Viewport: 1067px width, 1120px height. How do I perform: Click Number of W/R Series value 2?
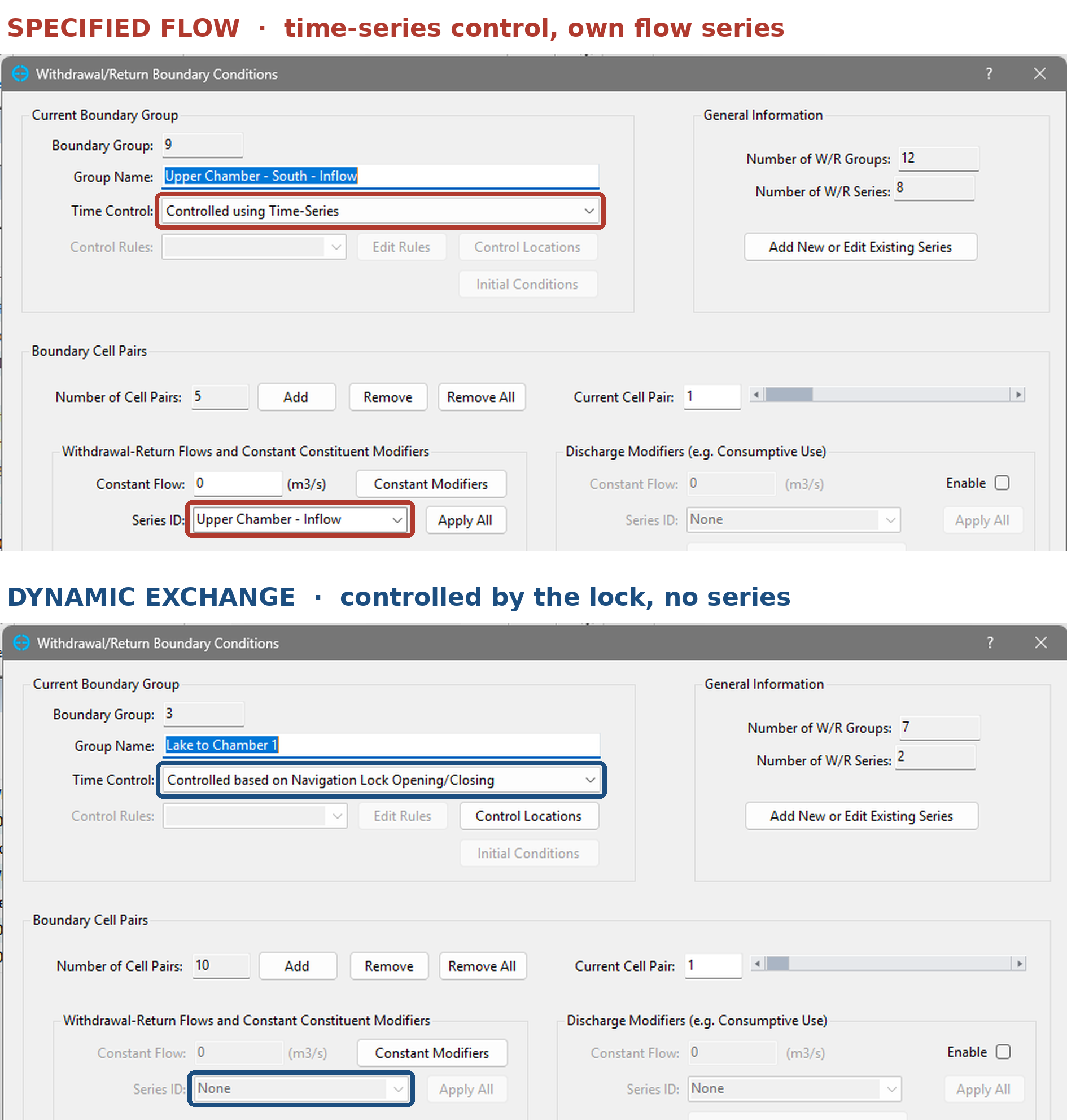935,758
